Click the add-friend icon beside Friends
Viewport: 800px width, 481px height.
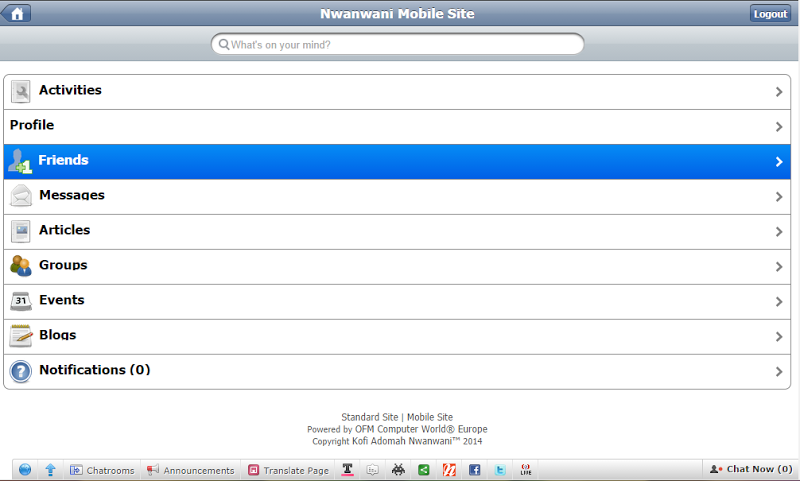[x=20, y=161]
